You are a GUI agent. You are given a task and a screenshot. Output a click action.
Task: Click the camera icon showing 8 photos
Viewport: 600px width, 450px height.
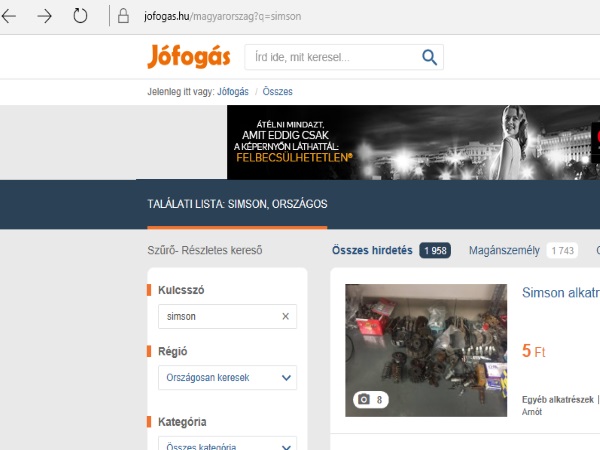pyautogui.click(x=370, y=399)
